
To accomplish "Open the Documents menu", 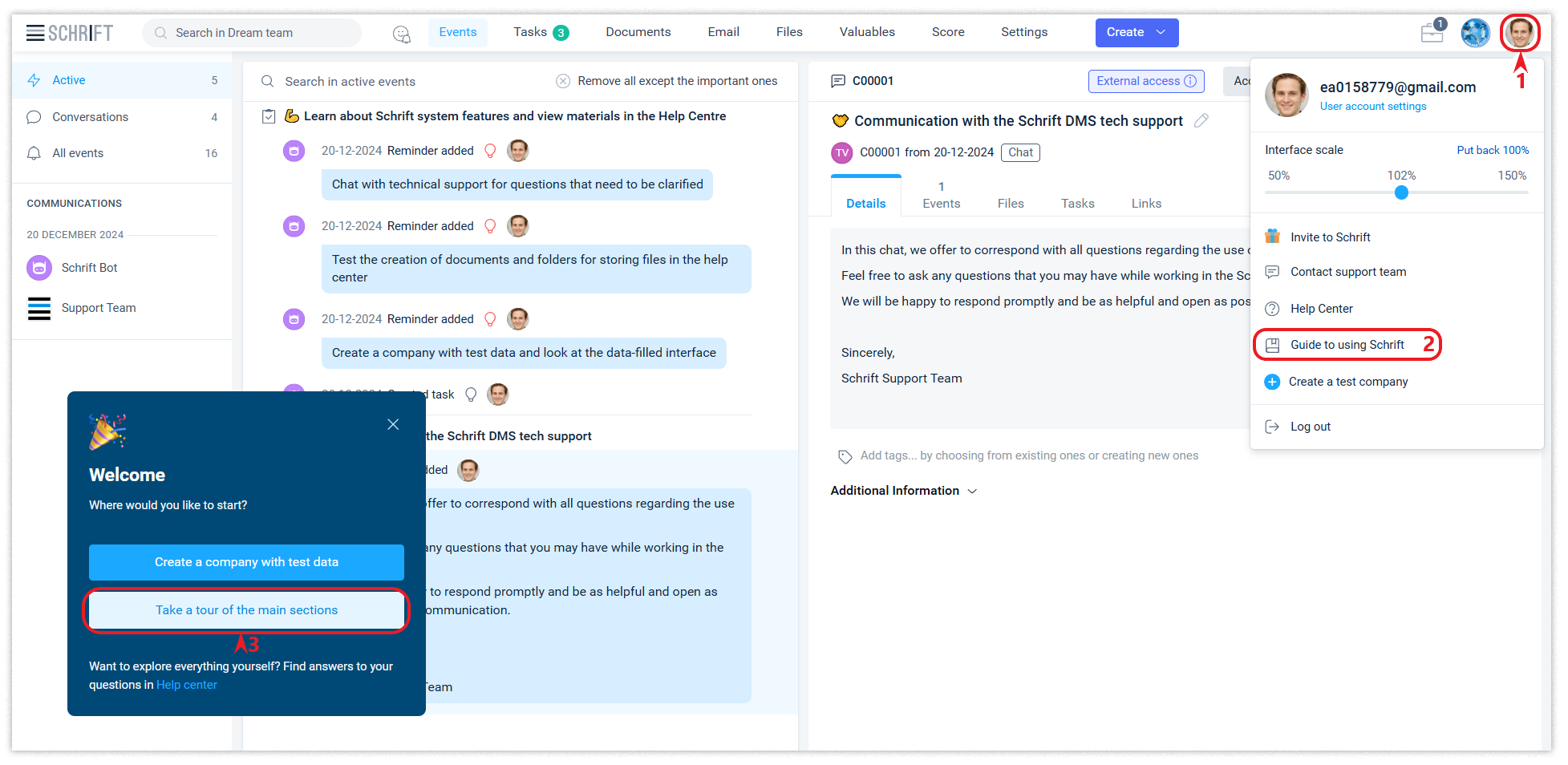I will [x=638, y=32].
